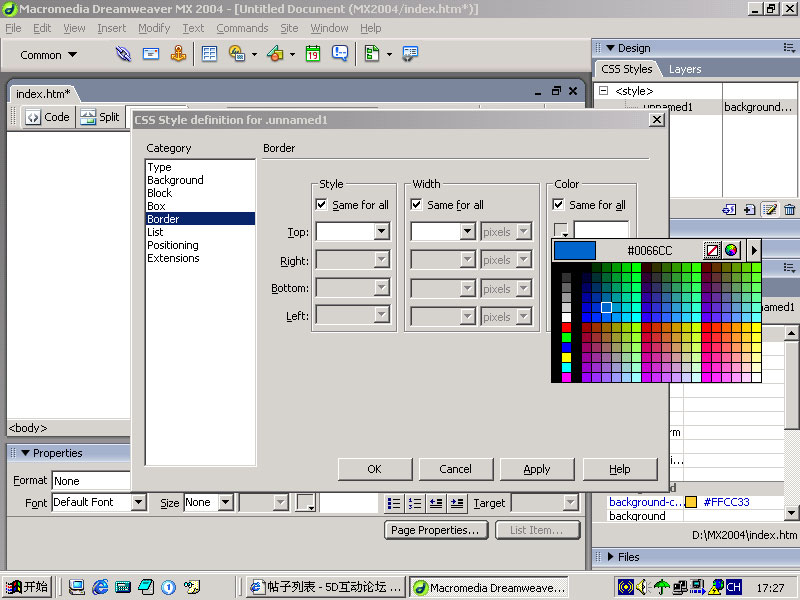Image resolution: width=800 pixels, height=600 pixels.
Task: Click the 开始 Start button
Action: (27, 587)
